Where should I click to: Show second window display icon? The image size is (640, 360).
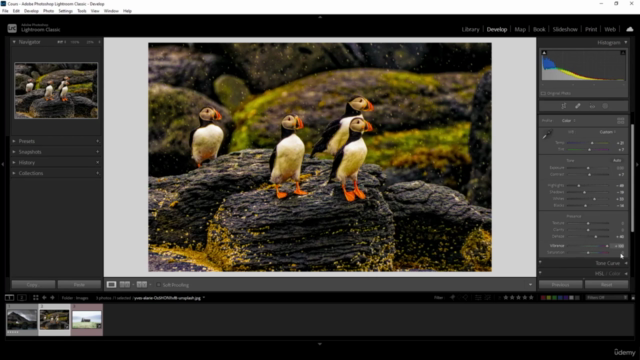tap(22, 298)
